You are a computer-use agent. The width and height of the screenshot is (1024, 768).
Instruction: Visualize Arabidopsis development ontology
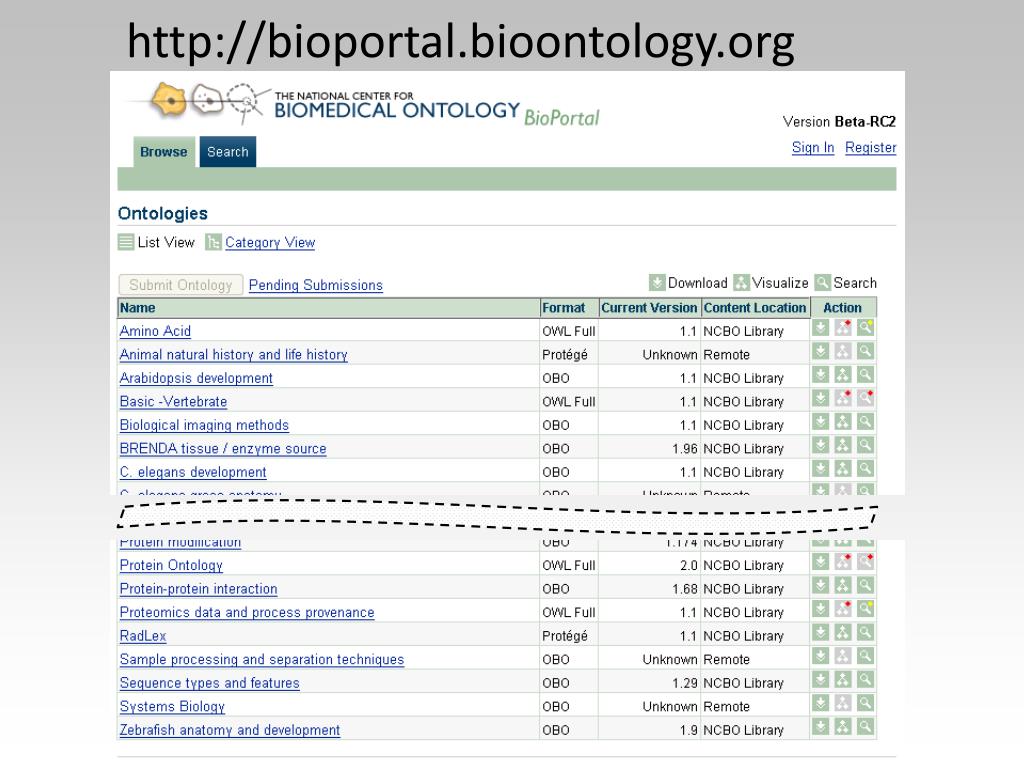coord(843,375)
